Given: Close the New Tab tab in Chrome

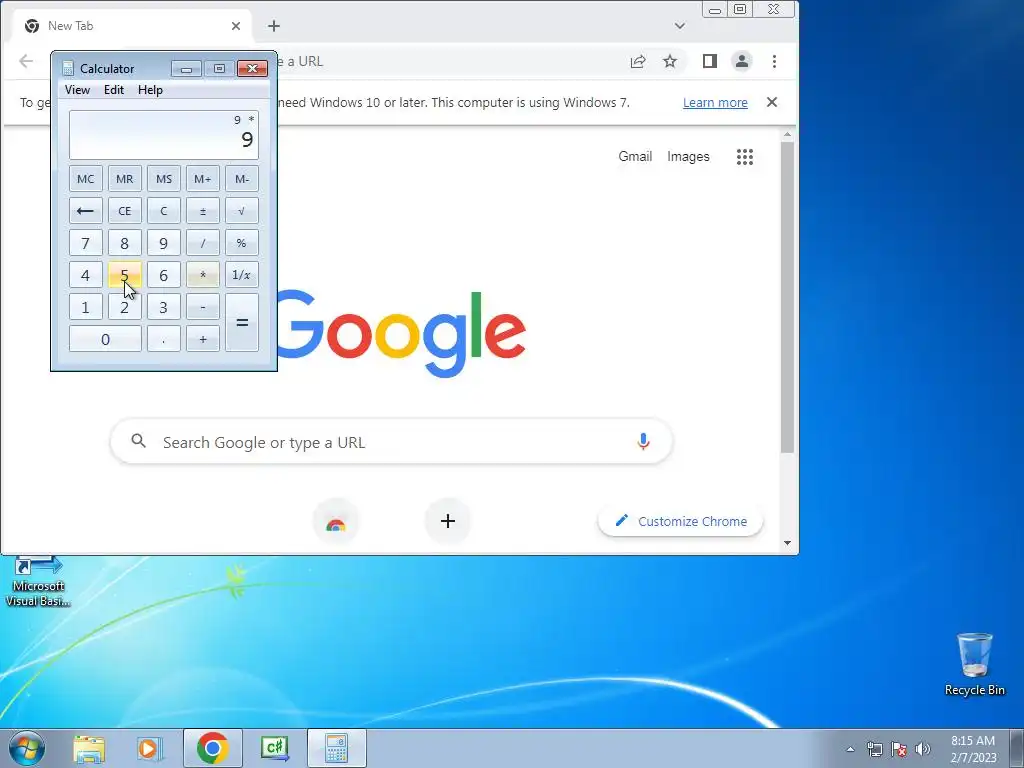Looking at the screenshot, I should coord(236,26).
